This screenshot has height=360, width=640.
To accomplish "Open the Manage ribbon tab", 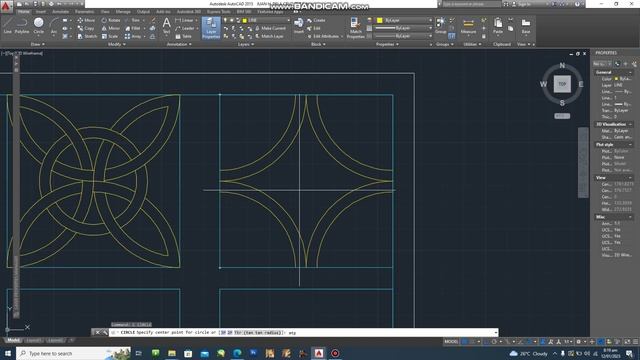I will point(123,12).
